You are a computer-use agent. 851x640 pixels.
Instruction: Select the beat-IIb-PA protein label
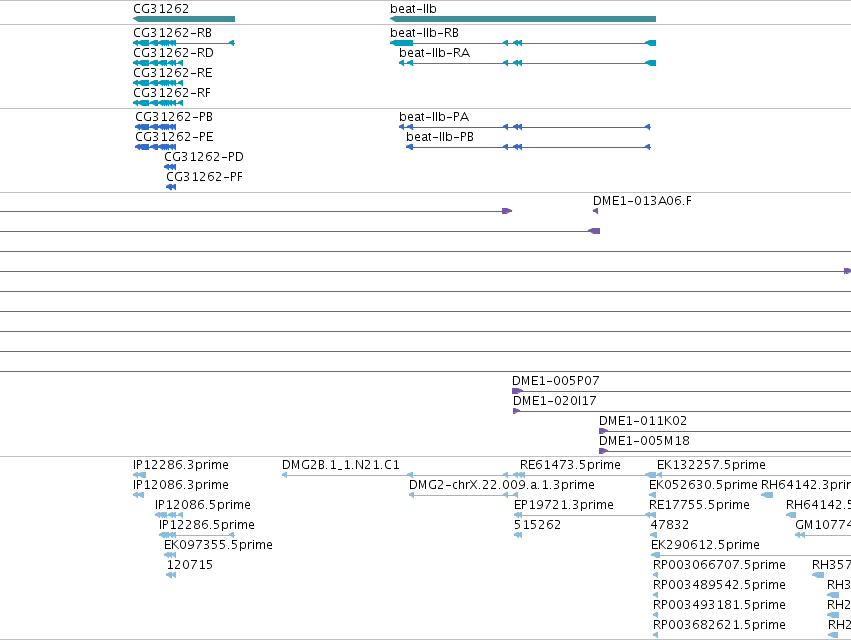click(434, 117)
